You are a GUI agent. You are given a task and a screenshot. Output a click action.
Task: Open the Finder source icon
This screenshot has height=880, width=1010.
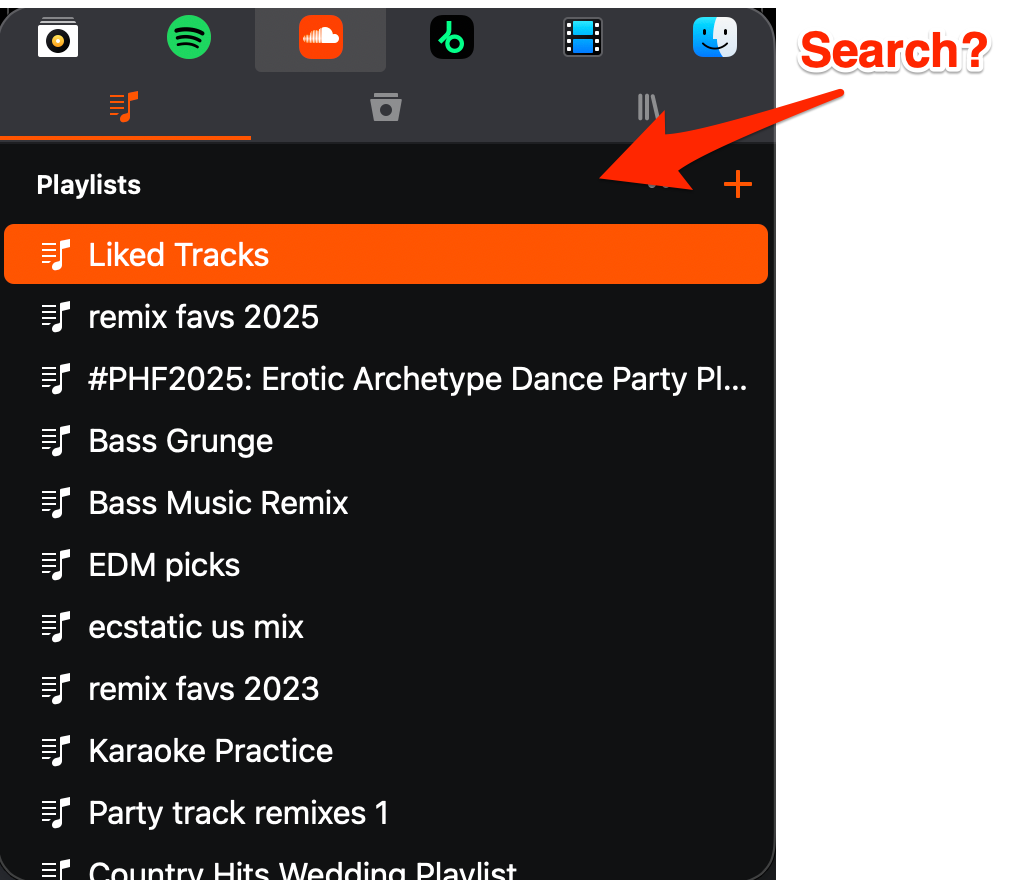pyautogui.click(x=714, y=39)
